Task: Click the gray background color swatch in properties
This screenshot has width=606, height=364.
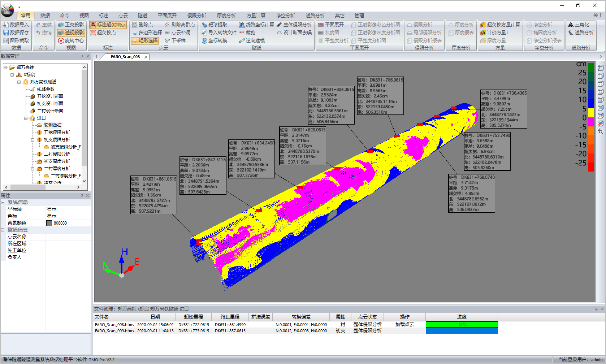Action: (49, 223)
